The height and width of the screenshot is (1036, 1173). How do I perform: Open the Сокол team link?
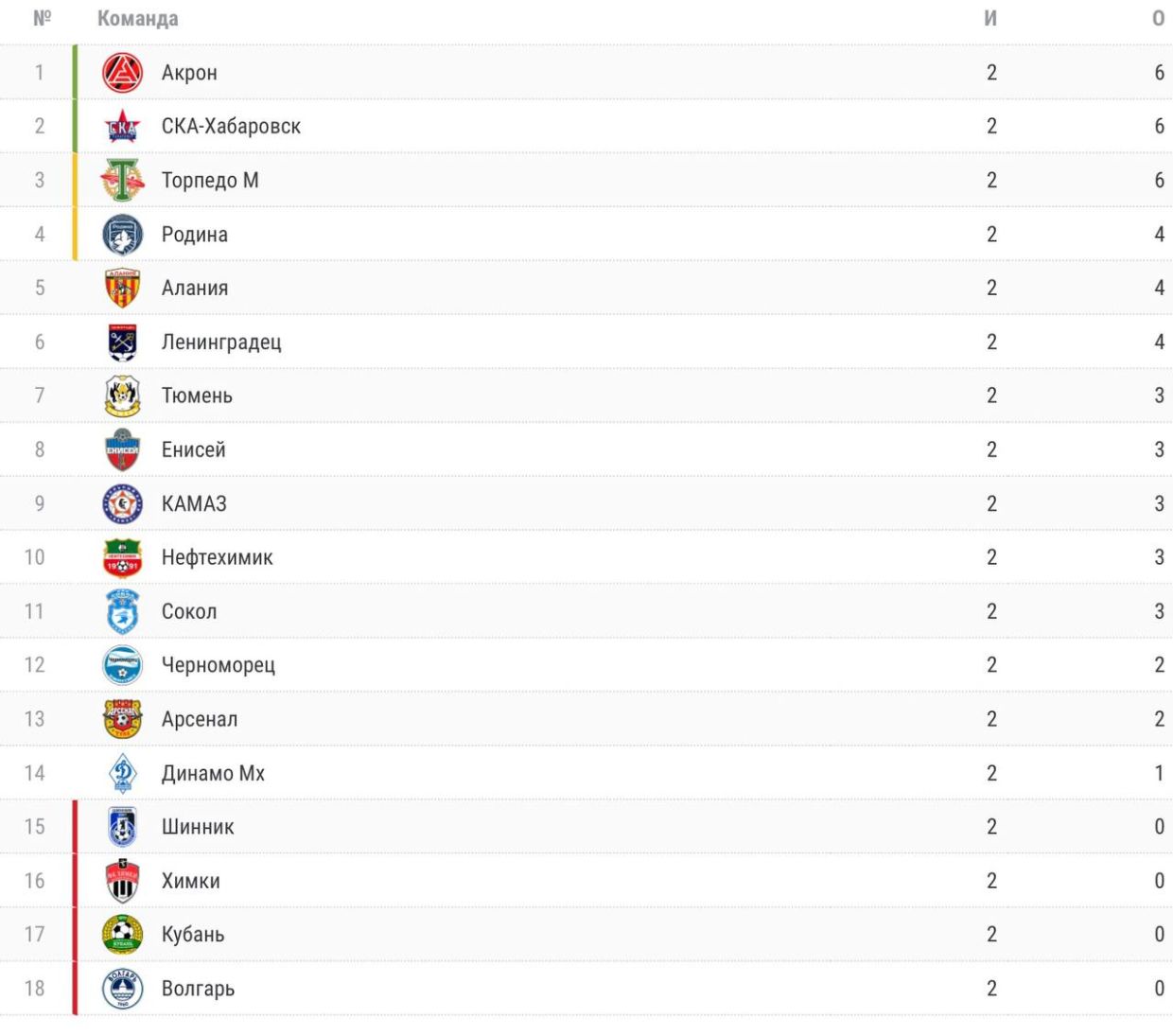click(x=189, y=612)
